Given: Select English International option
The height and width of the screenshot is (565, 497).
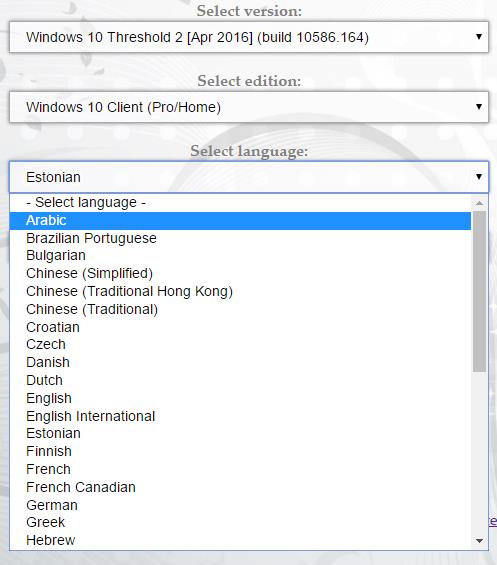Looking at the screenshot, I should coord(240,416).
